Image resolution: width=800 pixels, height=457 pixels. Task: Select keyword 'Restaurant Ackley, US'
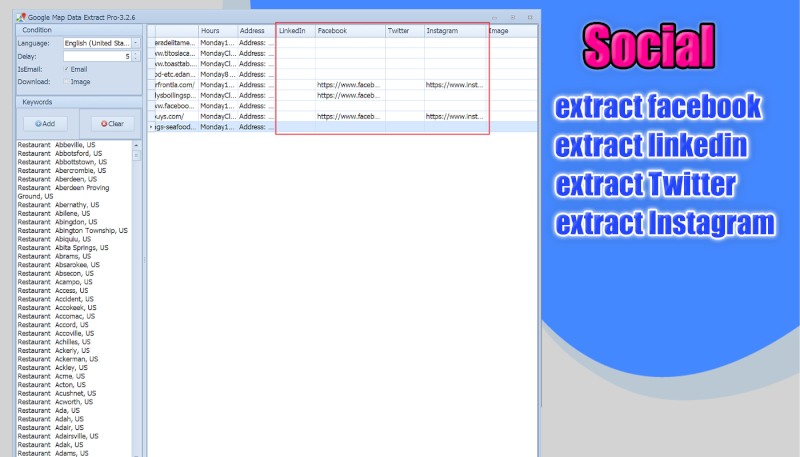coord(53,368)
